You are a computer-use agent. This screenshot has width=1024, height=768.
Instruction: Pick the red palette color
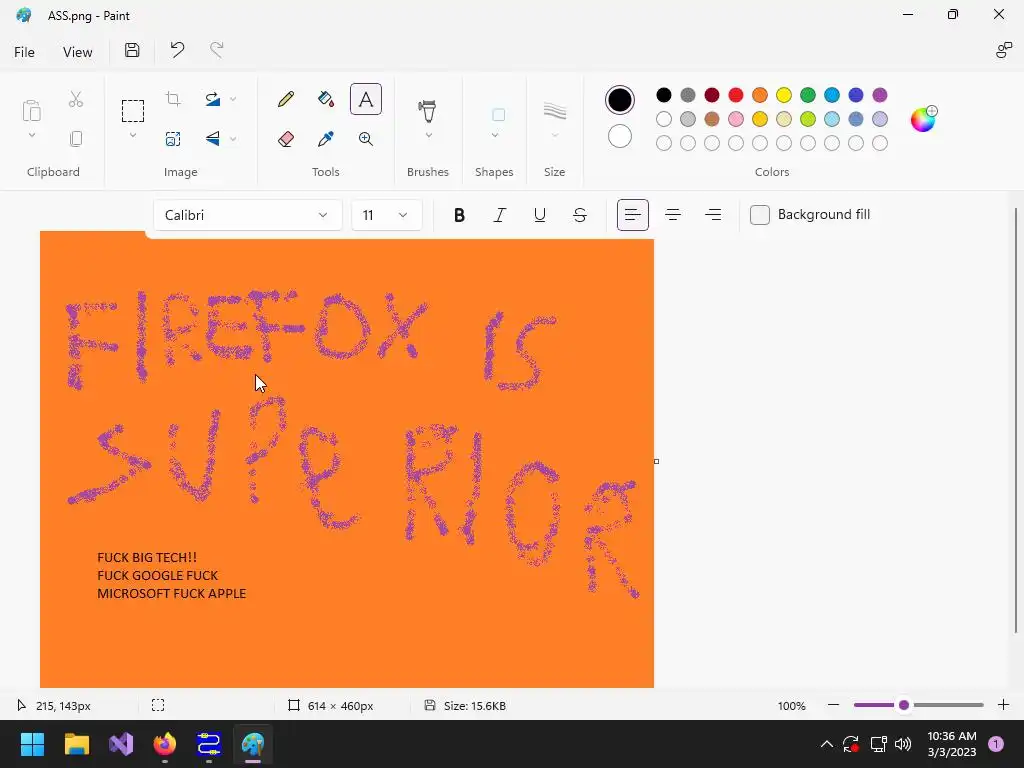[735, 95]
